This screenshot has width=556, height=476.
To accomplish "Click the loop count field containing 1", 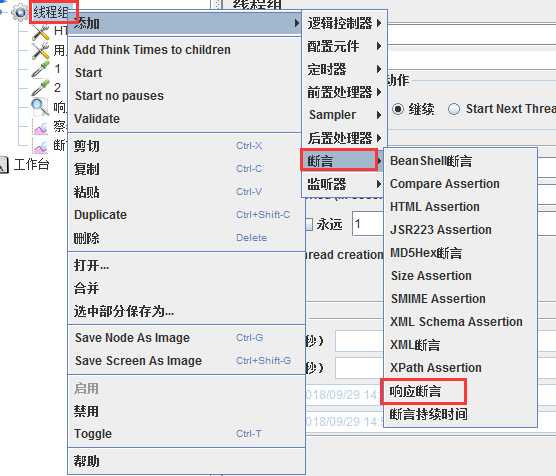I will click(368, 224).
